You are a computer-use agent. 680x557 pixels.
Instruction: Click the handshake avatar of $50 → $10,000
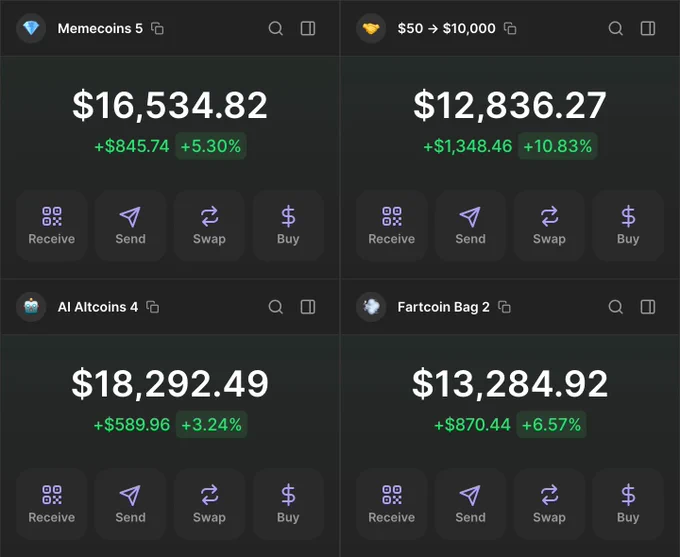pos(371,29)
